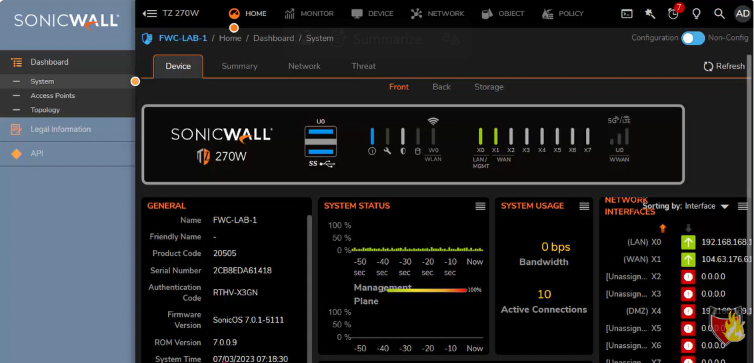
Task: Click the X0 LAN green status icon
Action: click(688, 242)
